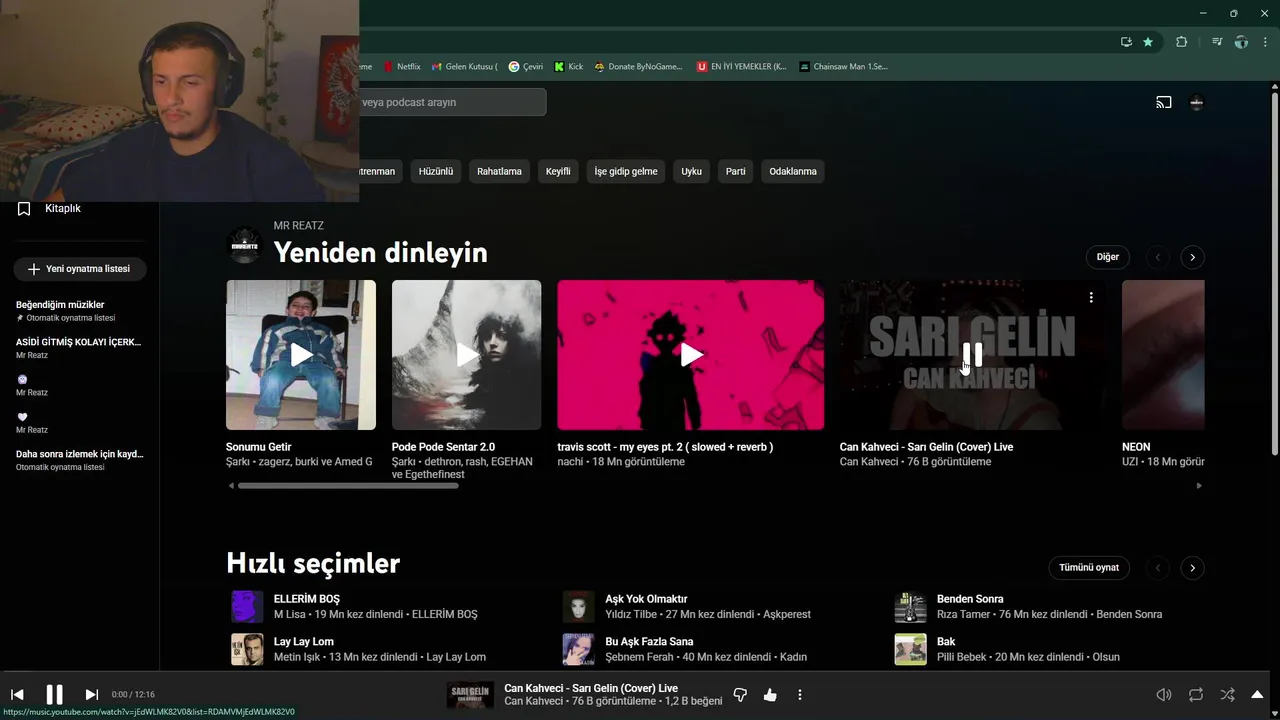
Task: Click the cast to device icon
Action: tap(1164, 102)
